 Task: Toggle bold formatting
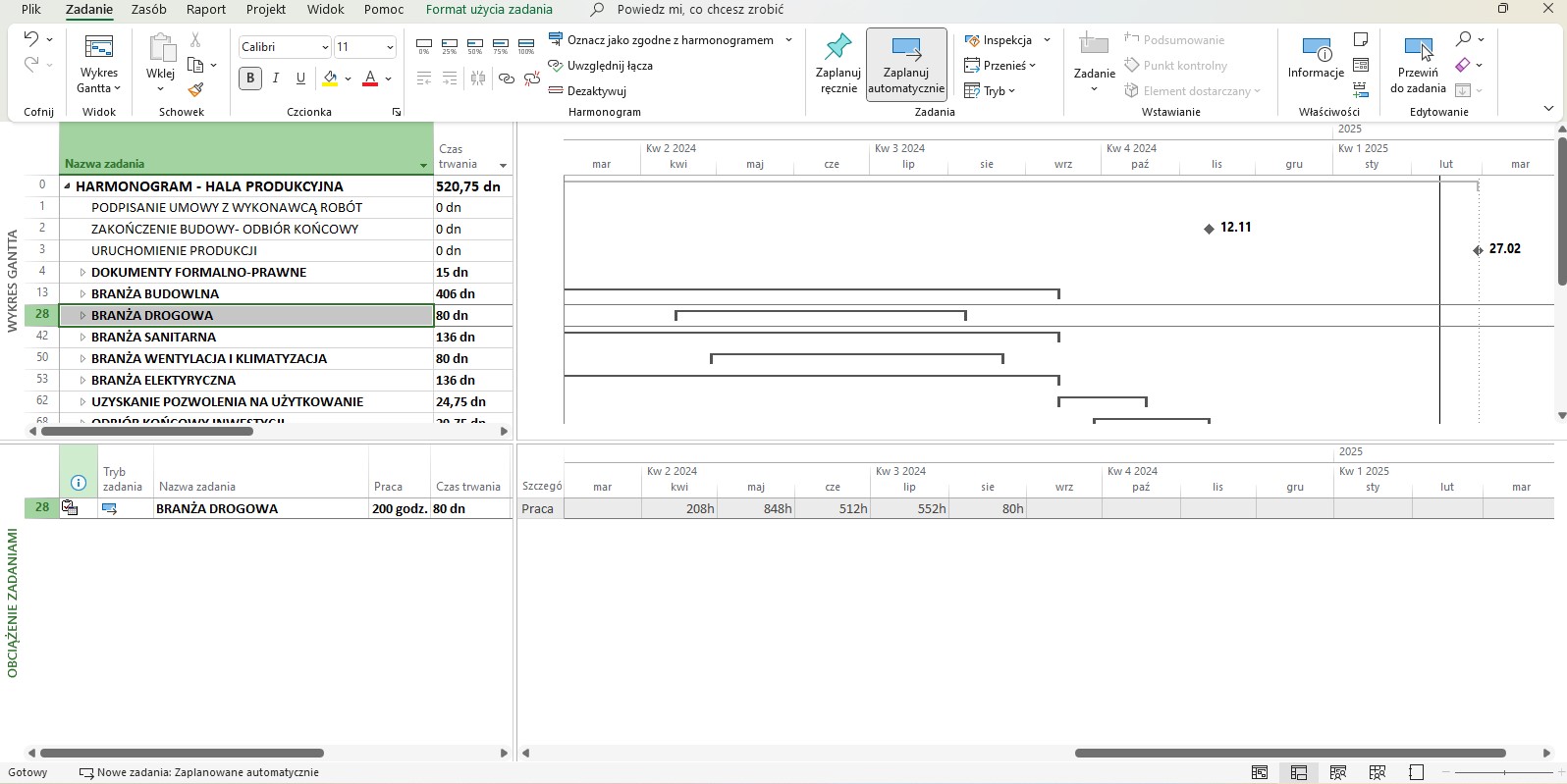250,78
